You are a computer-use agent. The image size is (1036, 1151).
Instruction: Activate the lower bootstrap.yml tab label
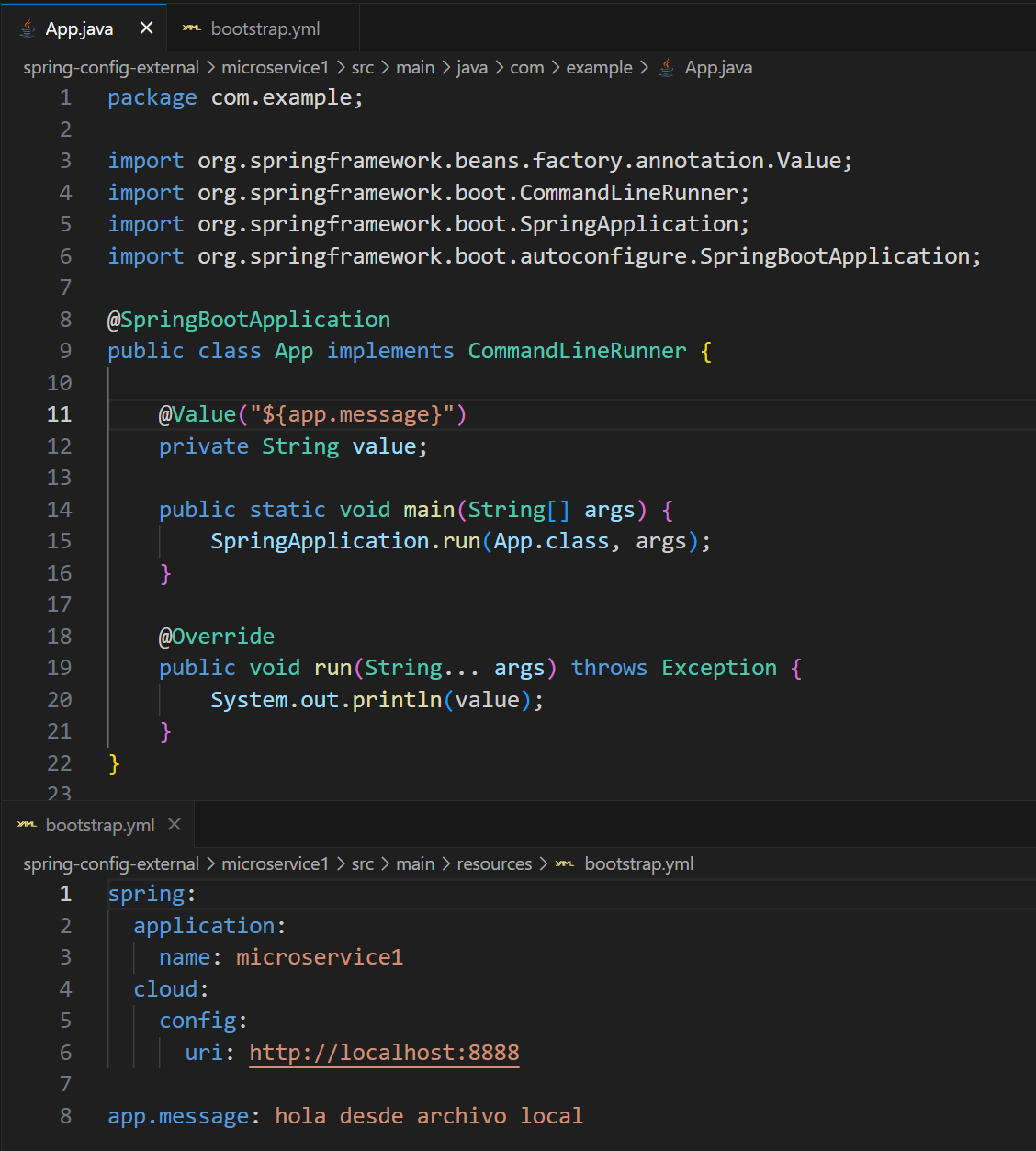(x=99, y=825)
